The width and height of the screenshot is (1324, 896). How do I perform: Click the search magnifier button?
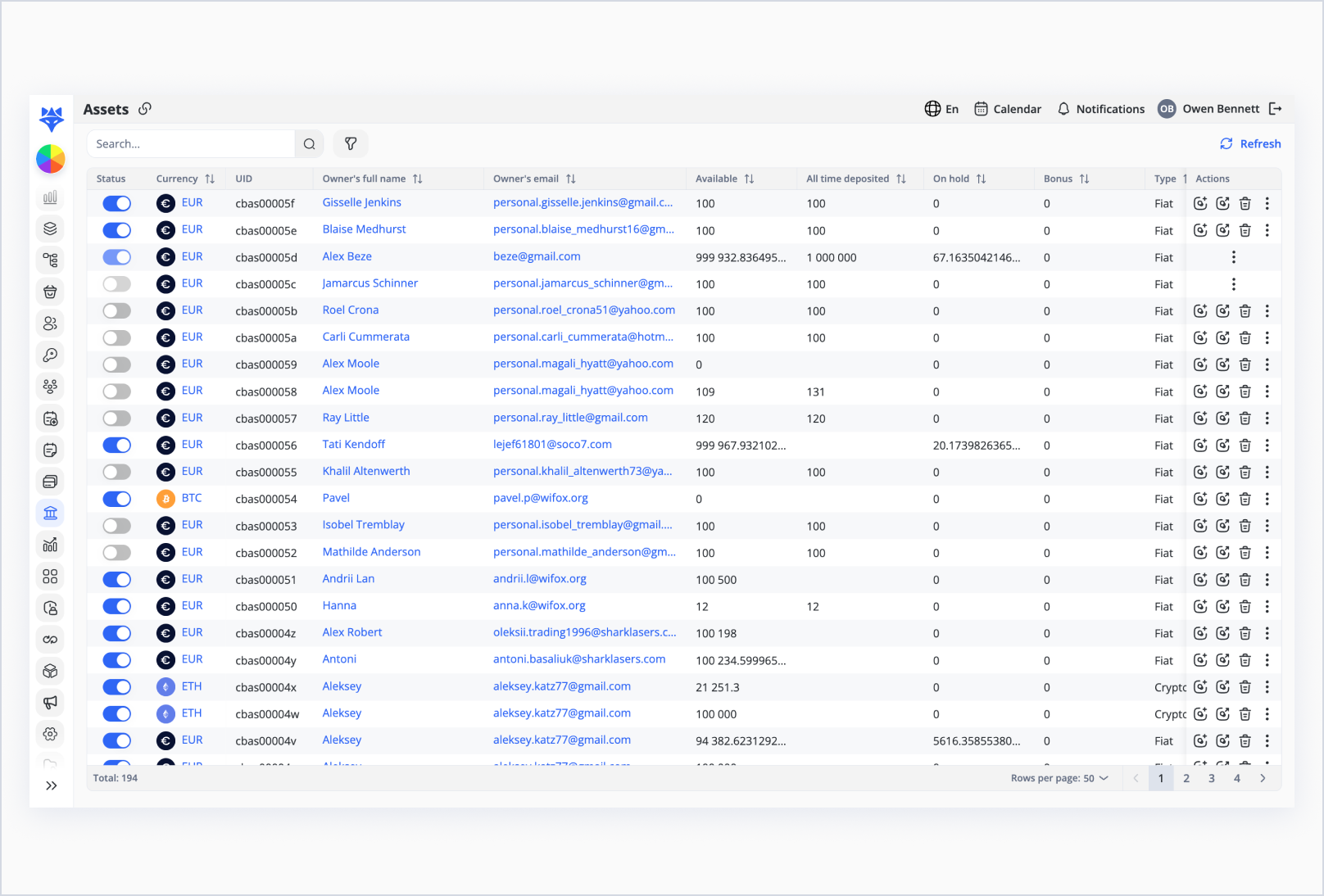(x=309, y=144)
